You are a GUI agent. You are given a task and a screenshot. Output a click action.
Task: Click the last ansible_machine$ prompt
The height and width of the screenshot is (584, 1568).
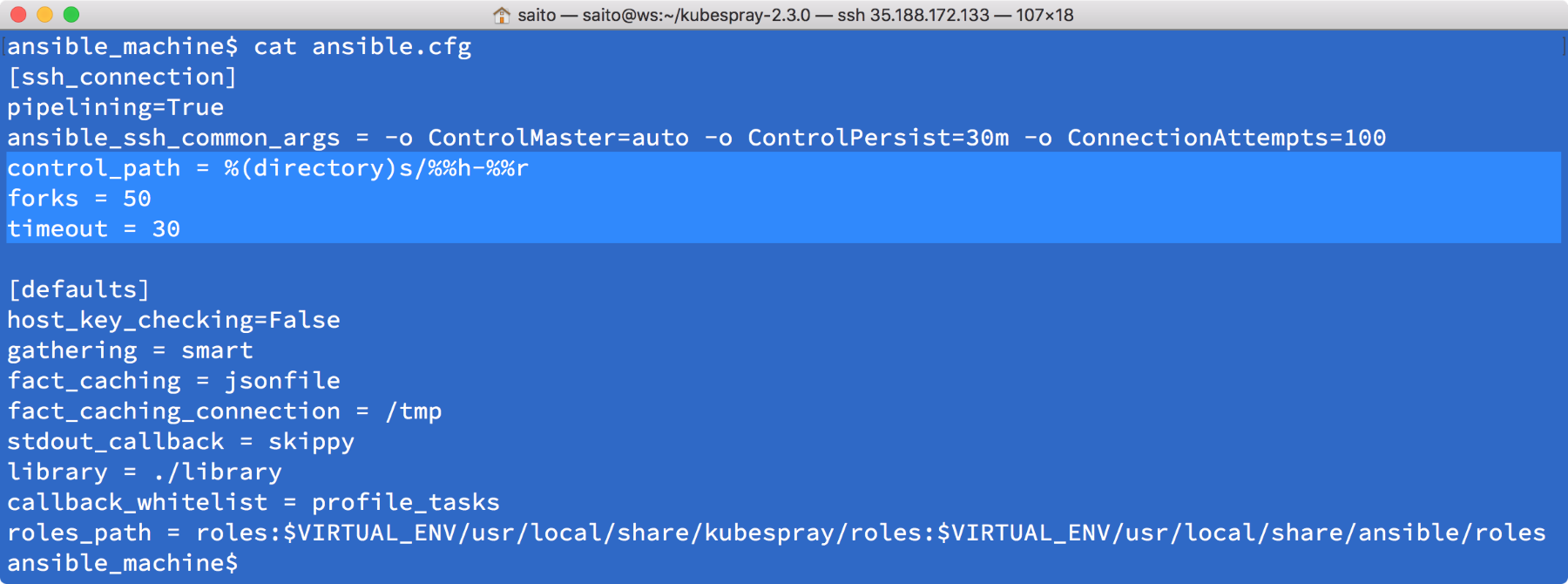122,563
